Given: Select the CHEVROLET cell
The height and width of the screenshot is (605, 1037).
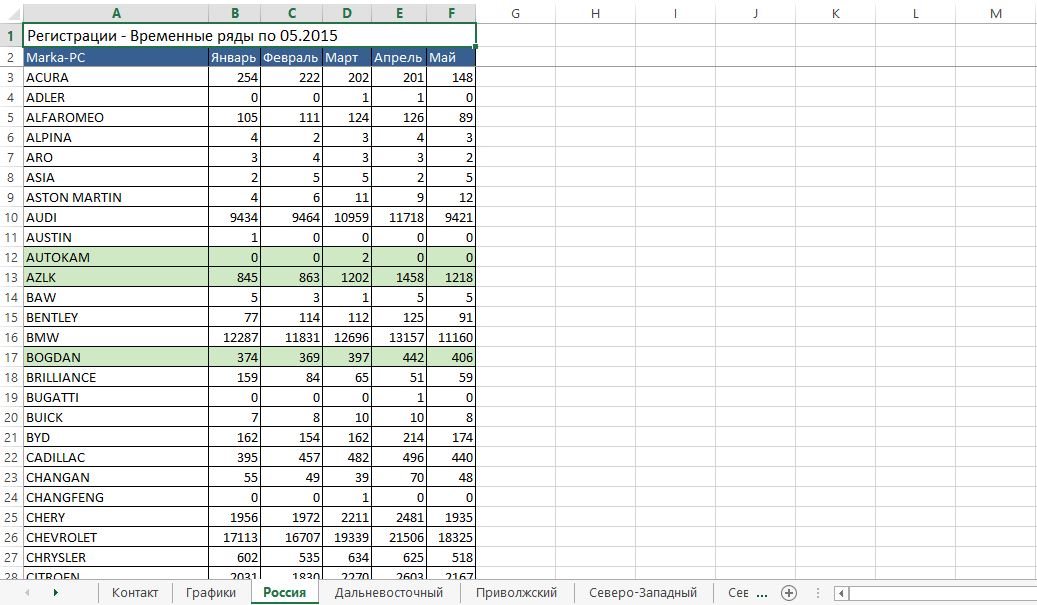Looking at the screenshot, I should [x=116, y=538].
